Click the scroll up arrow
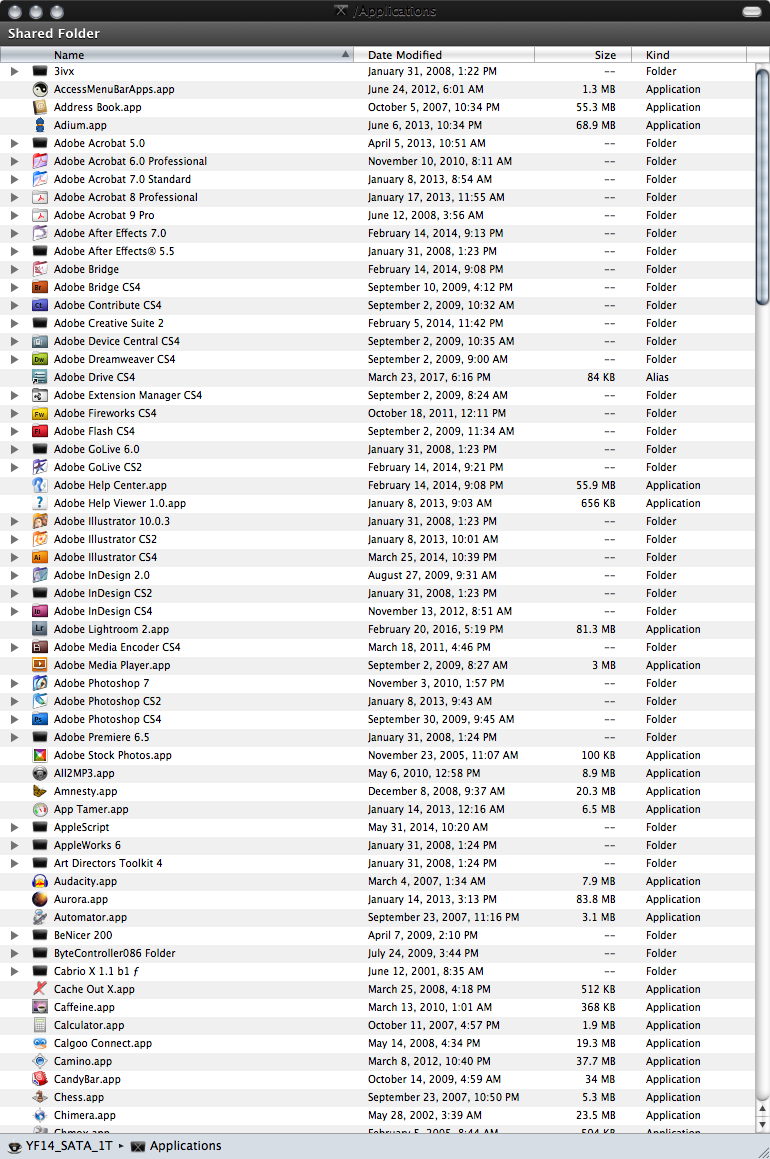 pyautogui.click(x=763, y=1109)
